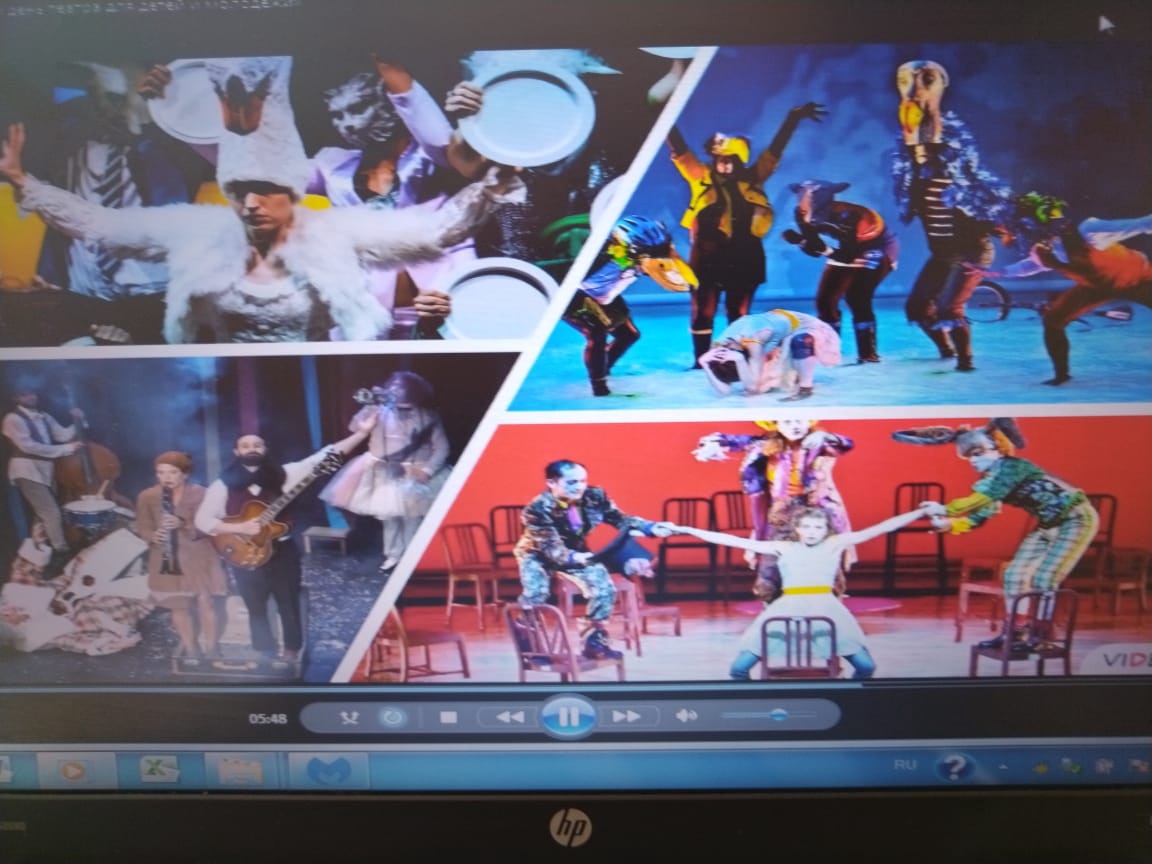This screenshot has width=1152, height=864.
Task: Click the VIDE watermark in the video corner
Action: coord(1116,661)
